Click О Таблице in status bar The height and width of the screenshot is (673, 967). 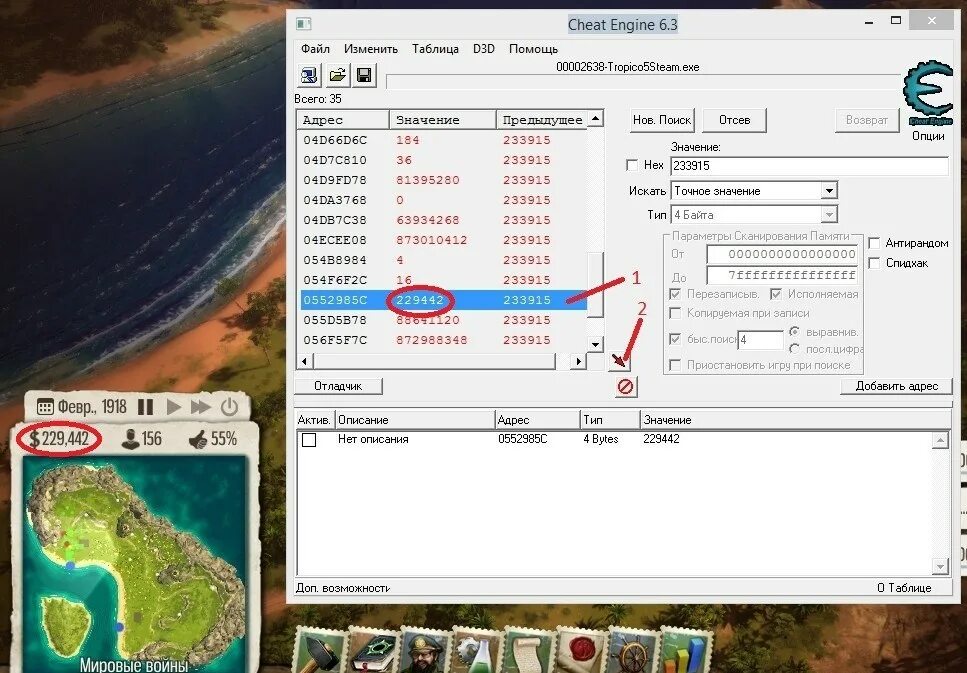(904, 588)
